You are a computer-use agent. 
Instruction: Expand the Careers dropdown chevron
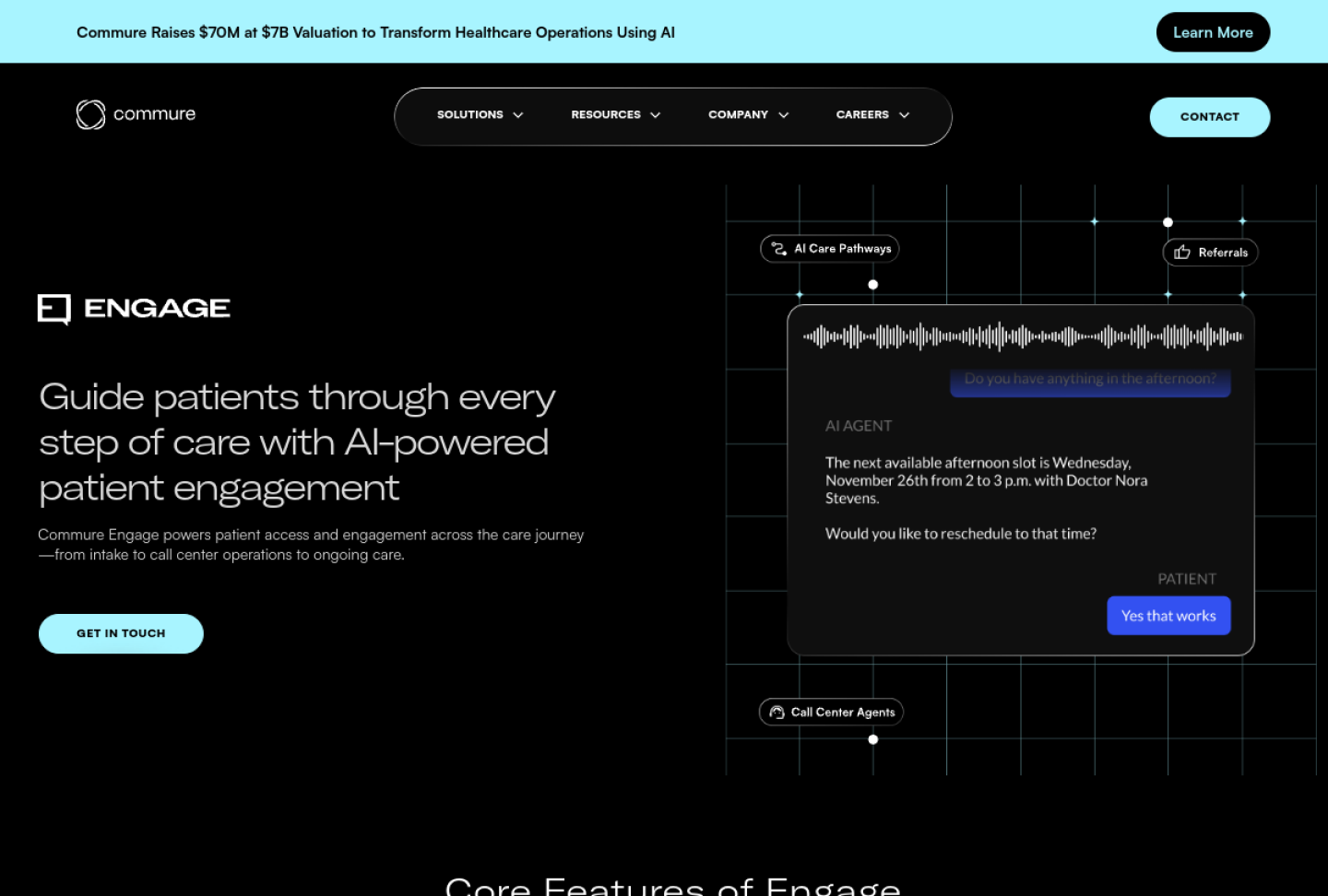pos(905,115)
